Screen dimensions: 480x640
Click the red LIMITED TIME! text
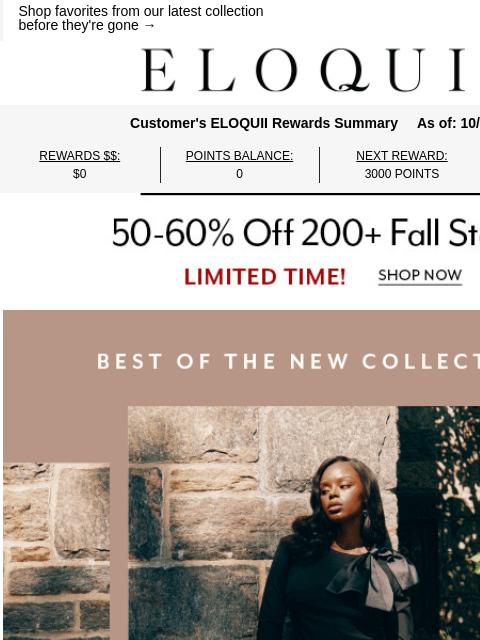(265, 277)
